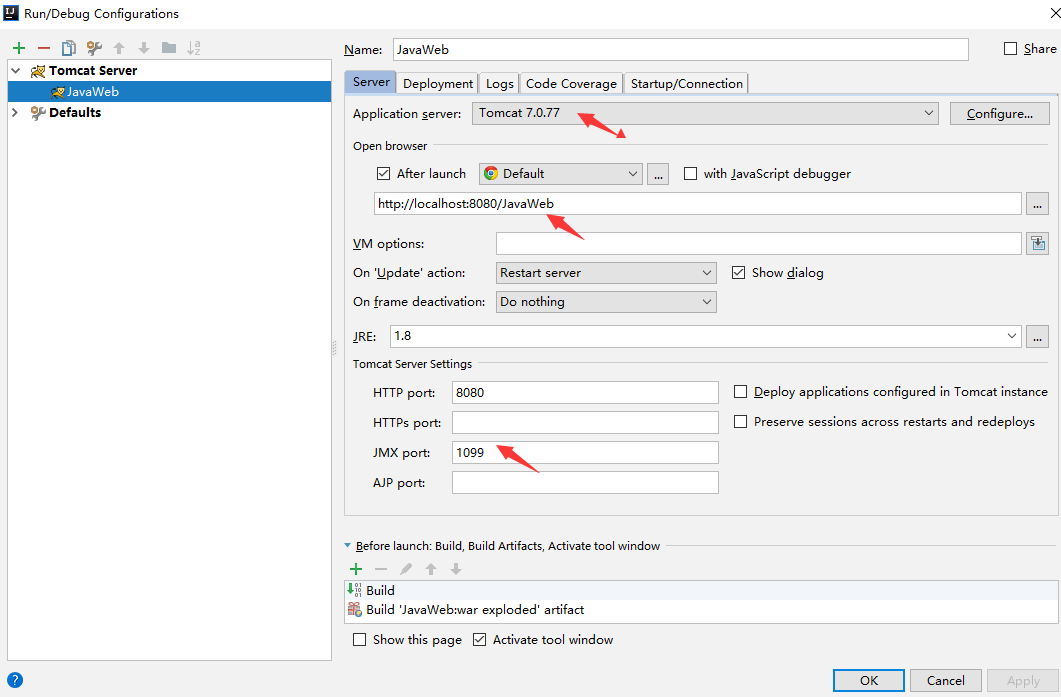
Task: Switch to the Server tab
Action: point(371,82)
